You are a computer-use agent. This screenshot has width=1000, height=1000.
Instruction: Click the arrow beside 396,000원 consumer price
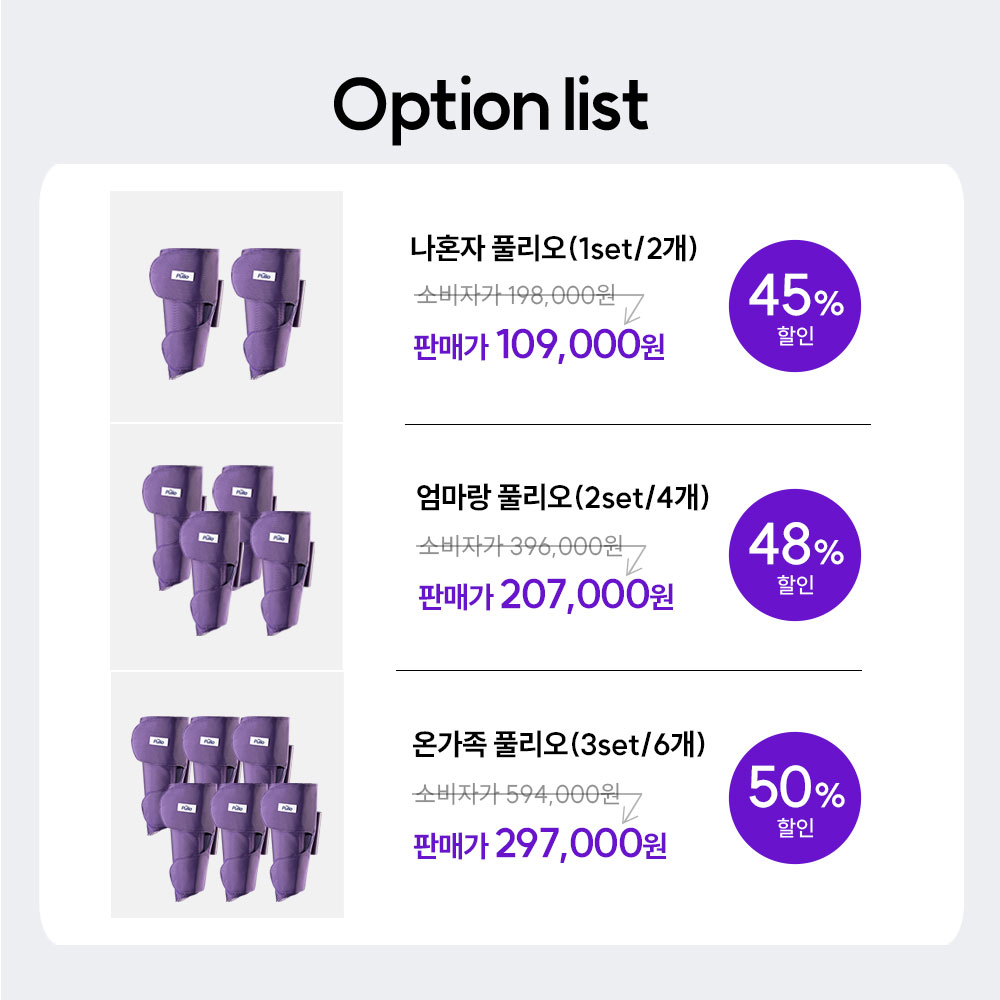click(636, 560)
